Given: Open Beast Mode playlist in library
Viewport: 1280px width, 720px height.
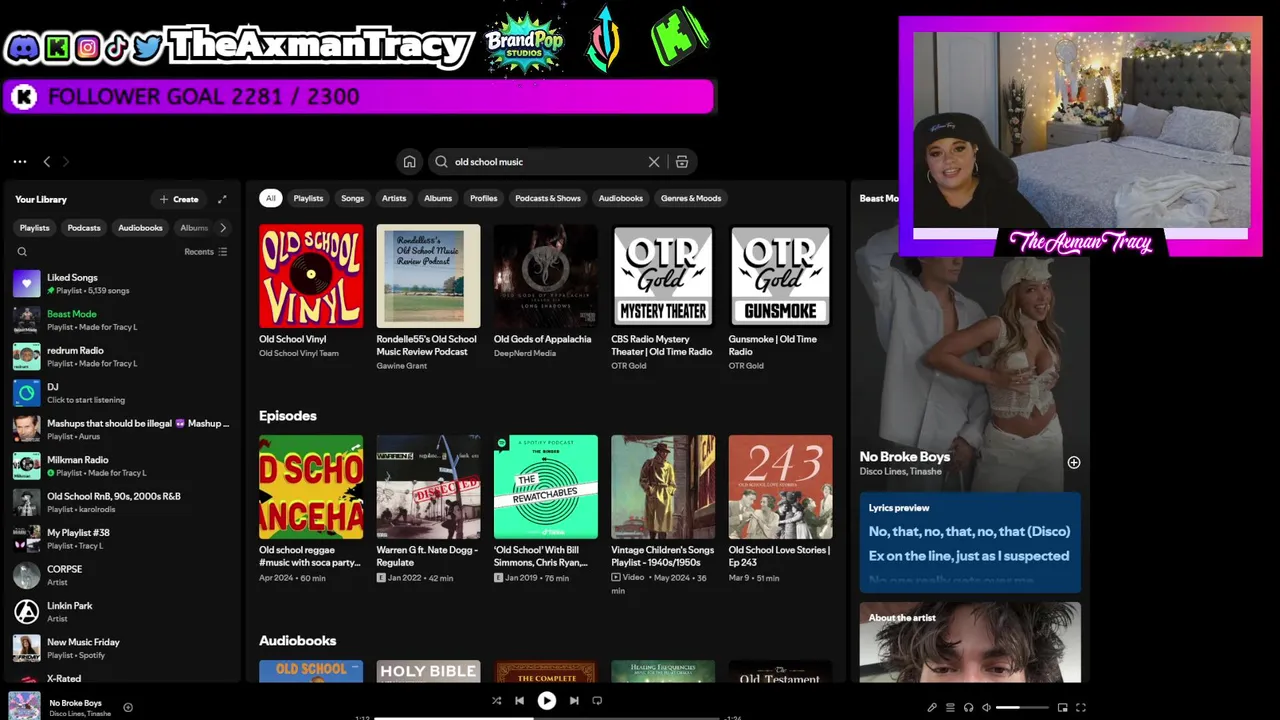Looking at the screenshot, I should pos(121,320).
